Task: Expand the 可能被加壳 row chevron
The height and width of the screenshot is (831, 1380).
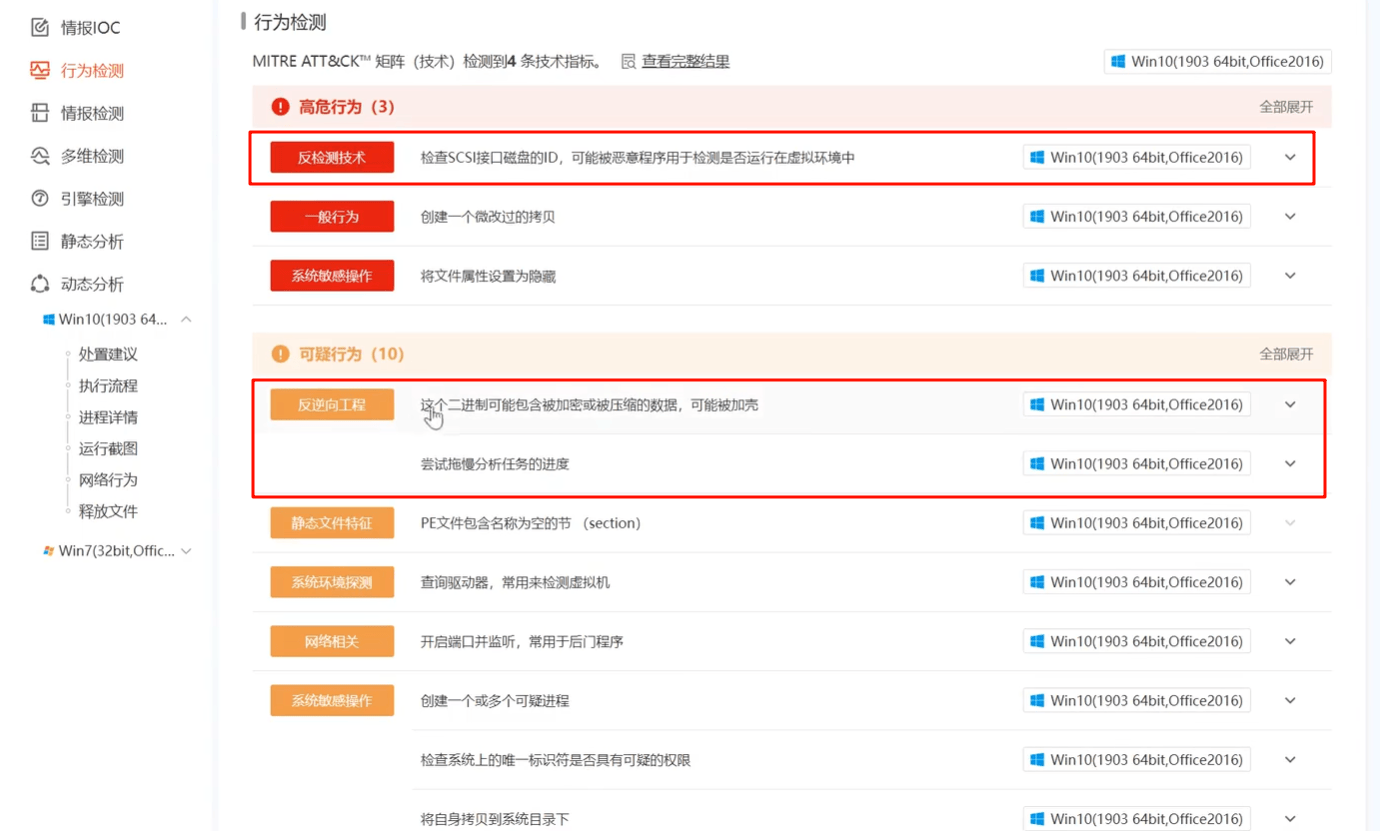Action: [1290, 404]
